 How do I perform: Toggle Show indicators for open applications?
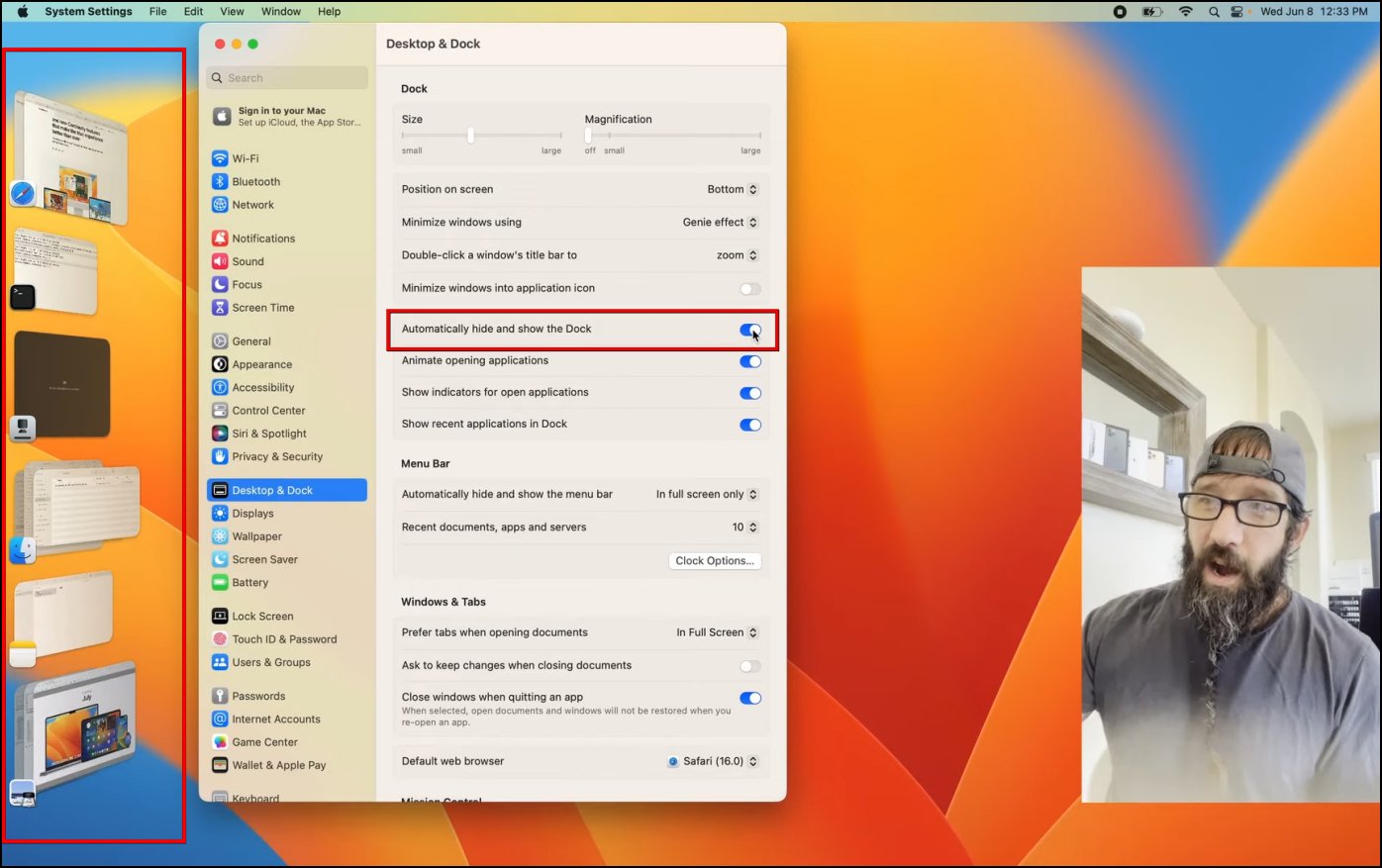[x=750, y=393]
